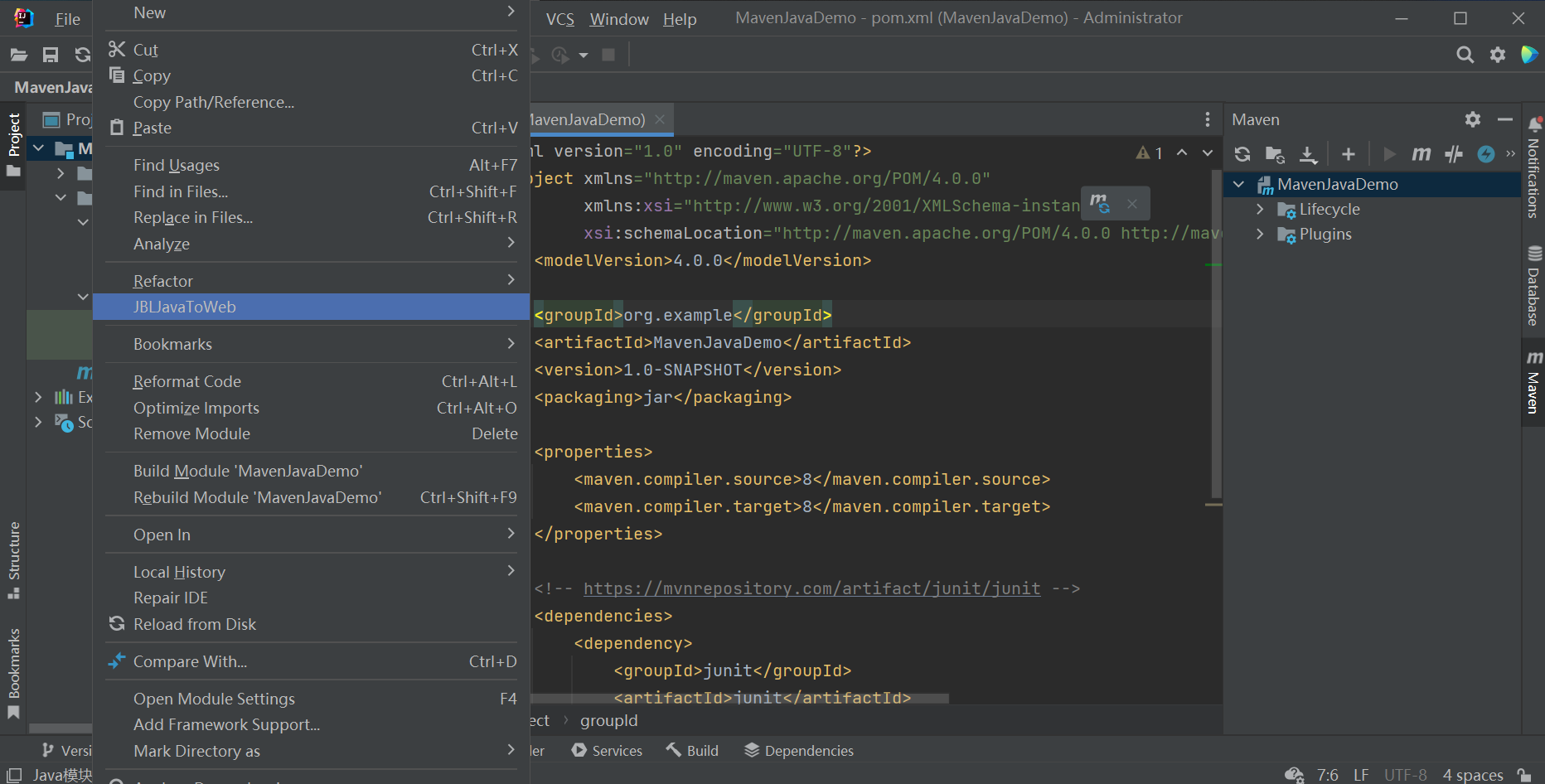Toggle Skip Tests mode in Maven toolbar
Screen dimensions: 1545x784
(x=1486, y=154)
